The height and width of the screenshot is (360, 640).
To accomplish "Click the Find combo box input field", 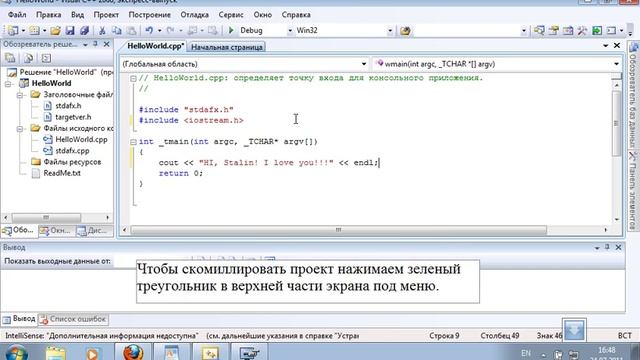I will point(467,31).
